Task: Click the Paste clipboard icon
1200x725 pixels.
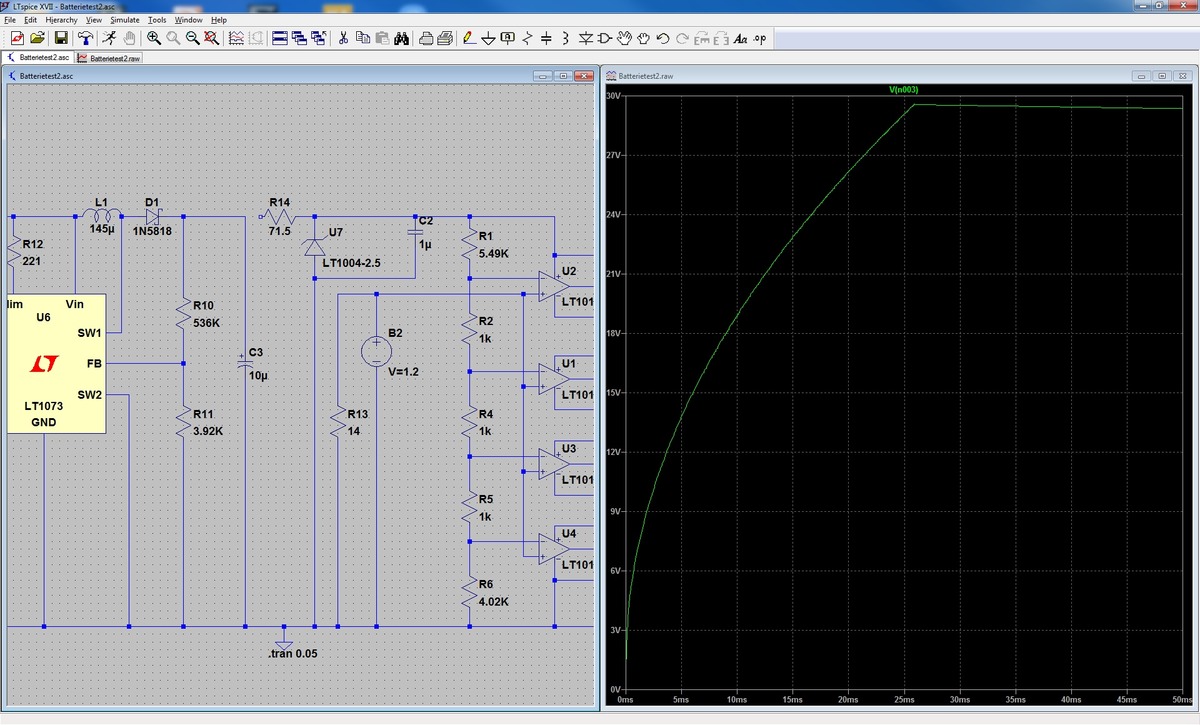Action: coord(381,38)
